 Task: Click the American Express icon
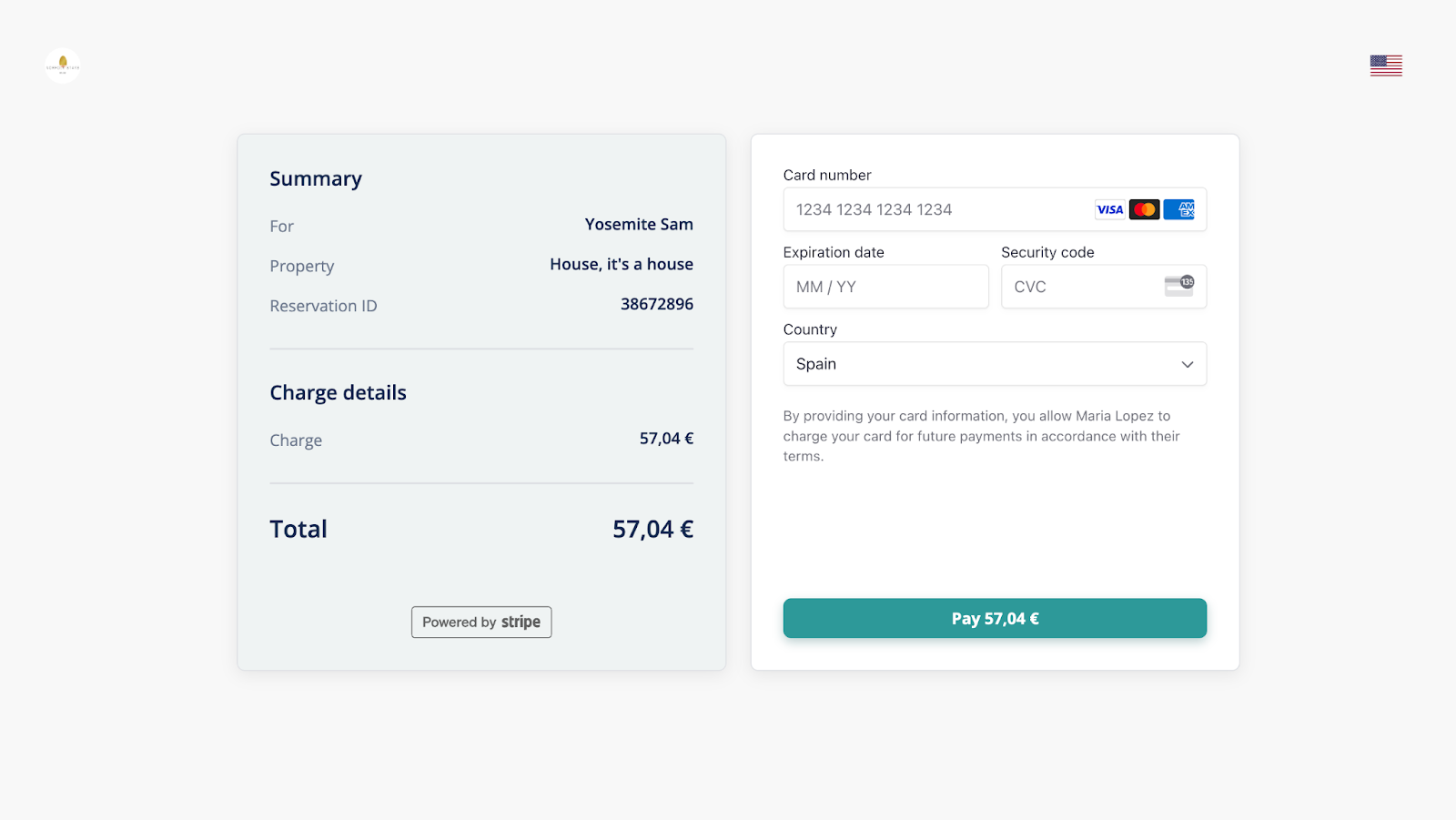1179,209
